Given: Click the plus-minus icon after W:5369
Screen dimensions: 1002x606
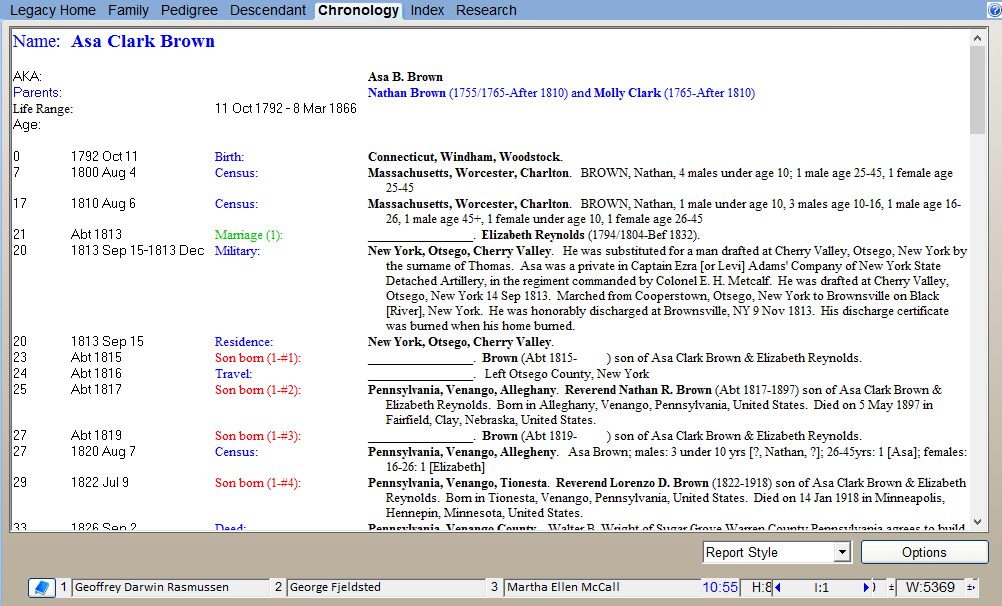Looking at the screenshot, I should 971,587.
